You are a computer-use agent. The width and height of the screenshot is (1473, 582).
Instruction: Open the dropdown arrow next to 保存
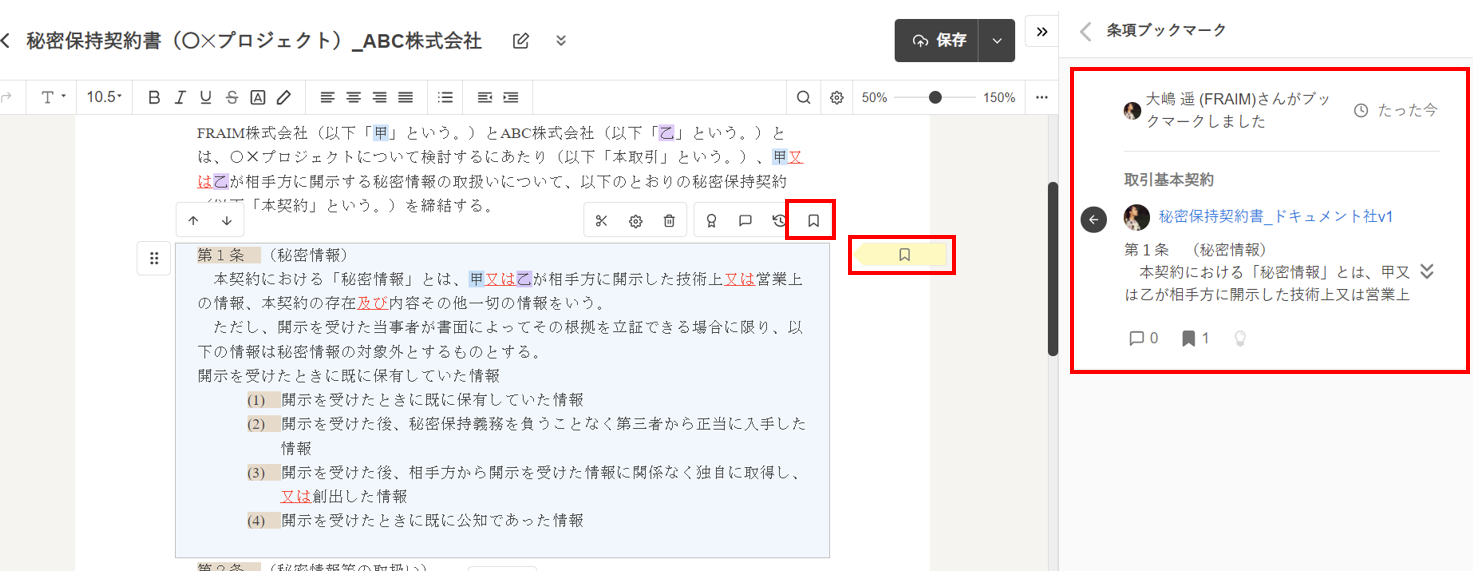pyautogui.click(x=996, y=41)
